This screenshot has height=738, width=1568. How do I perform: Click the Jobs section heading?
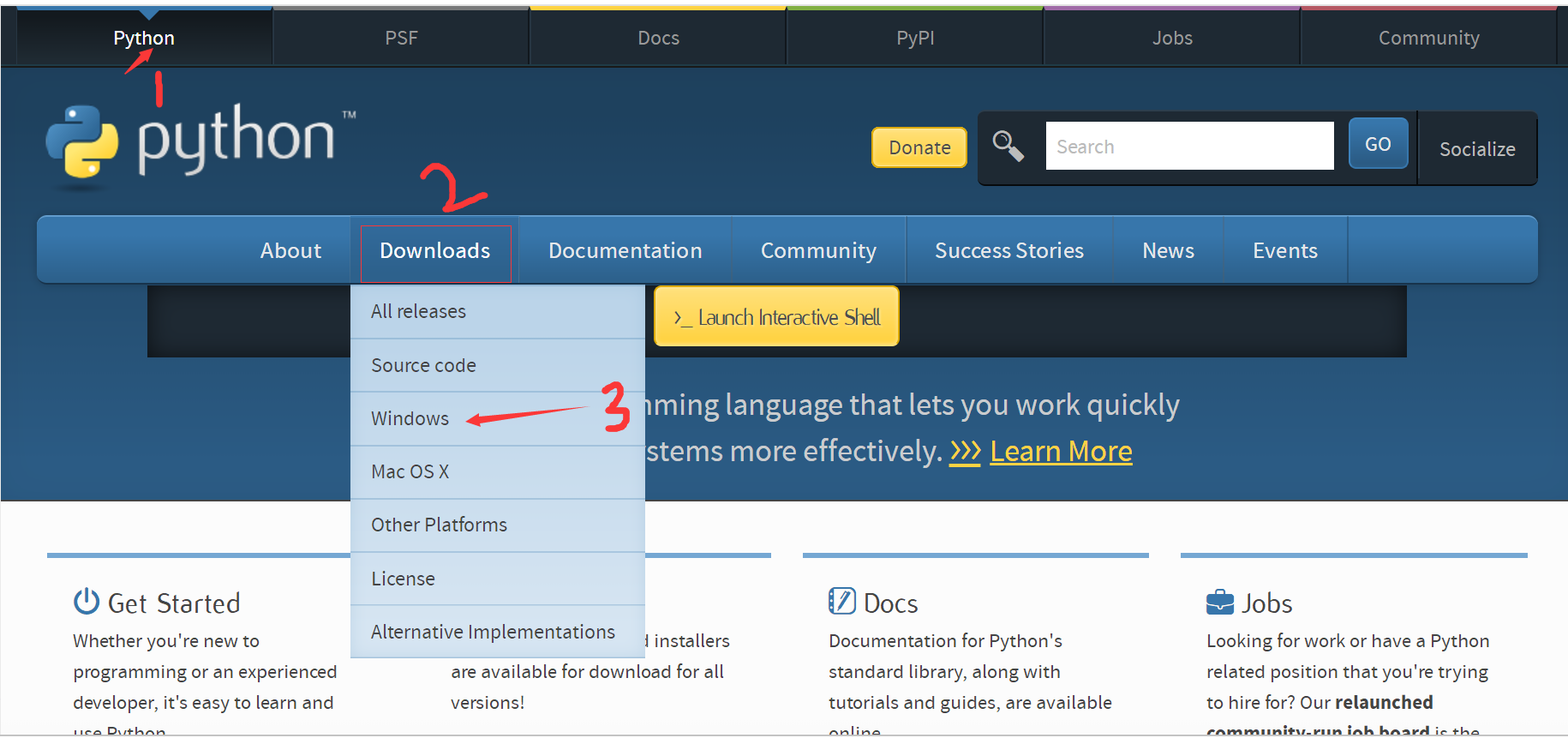[1267, 603]
